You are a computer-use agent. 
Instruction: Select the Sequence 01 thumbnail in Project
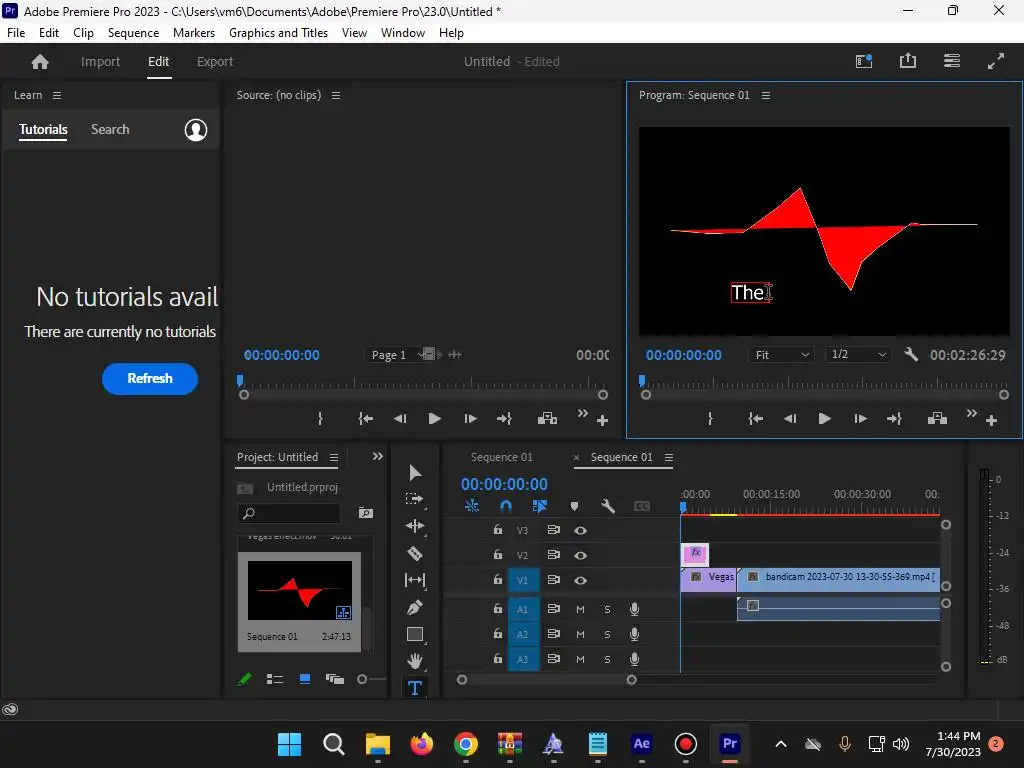[x=300, y=590]
